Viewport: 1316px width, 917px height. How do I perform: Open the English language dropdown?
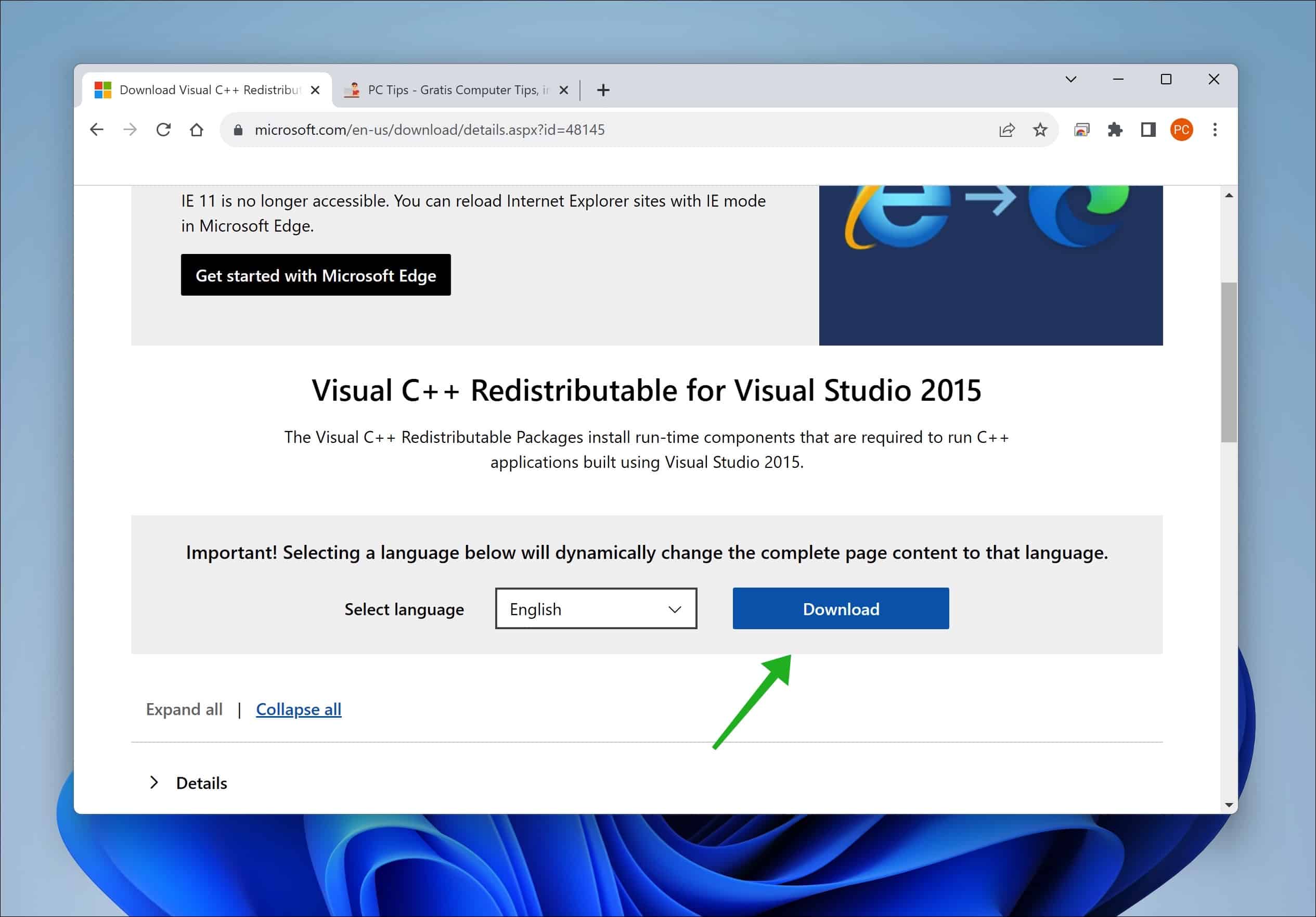point(596,608)
